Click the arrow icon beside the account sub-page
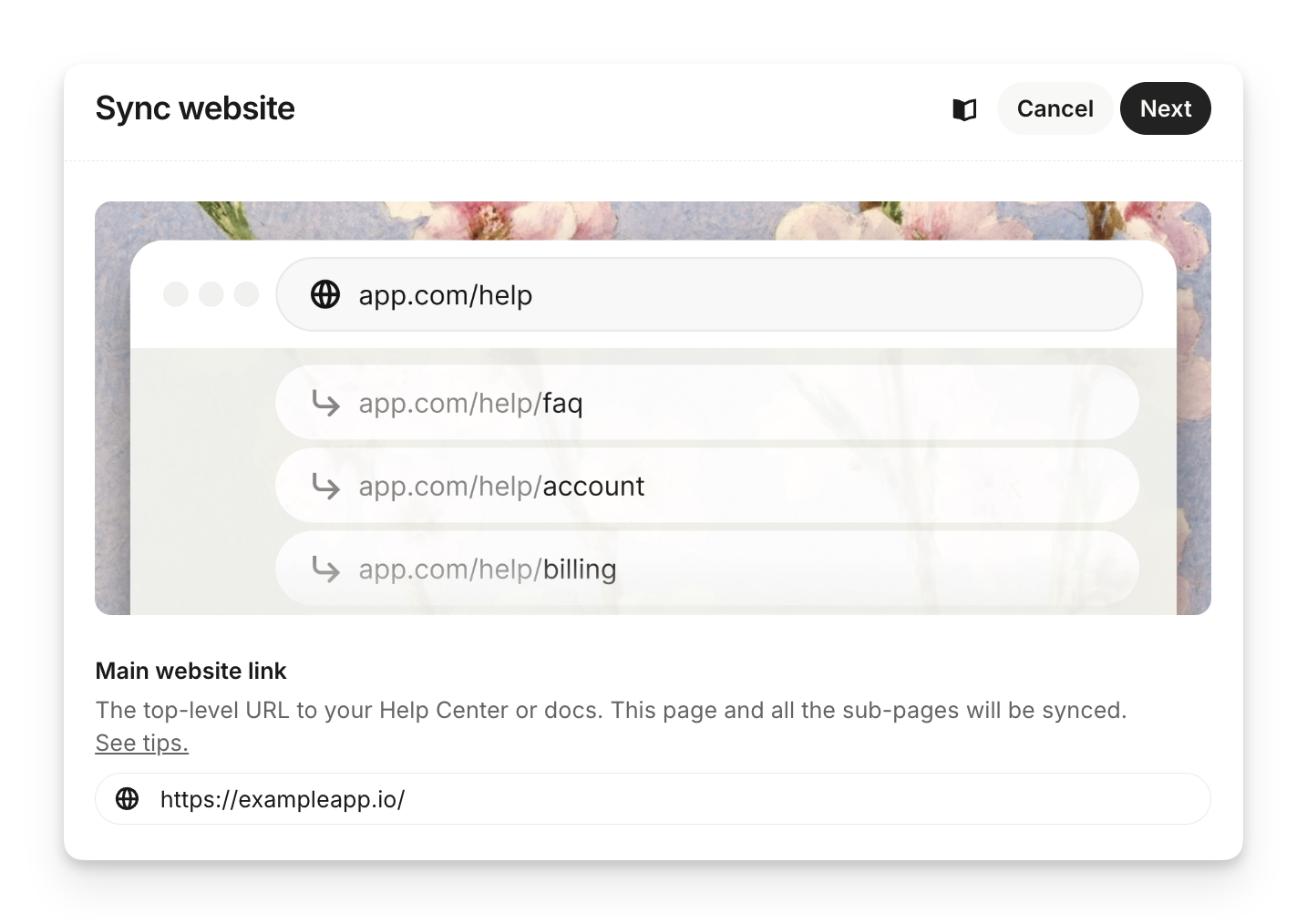This screenshot has width=1307, height=924. click(325, 486)
